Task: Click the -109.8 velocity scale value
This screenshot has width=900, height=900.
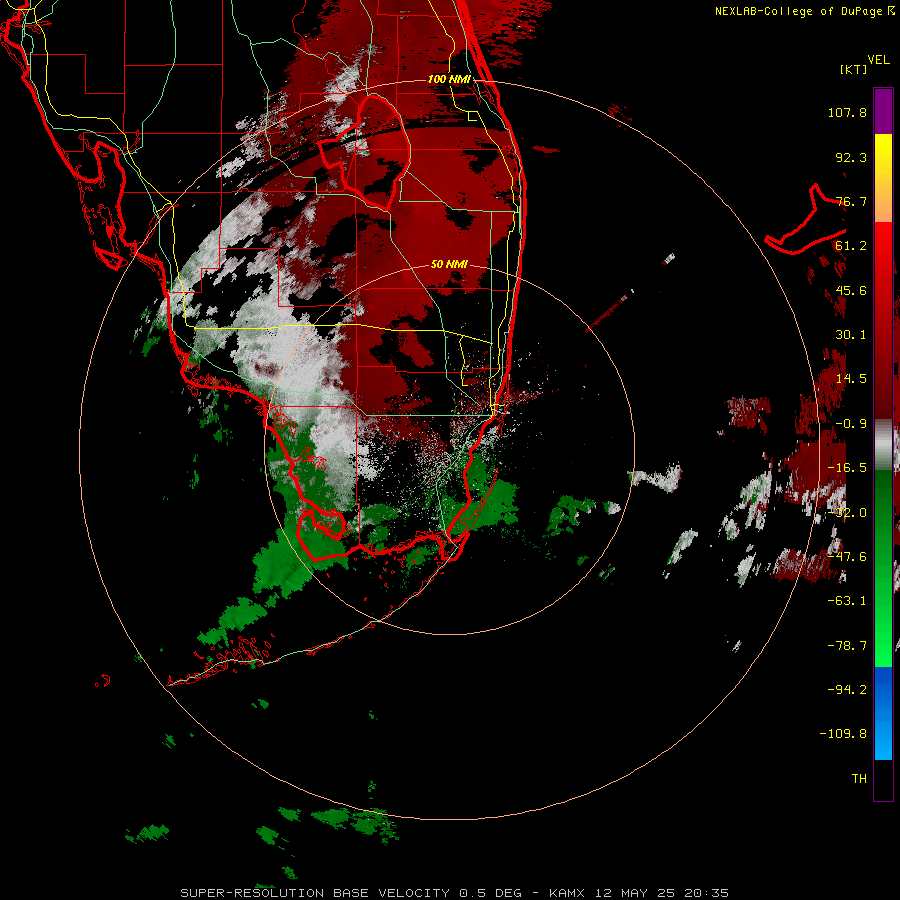Action: pyautogui.click(x=843, y=734)
